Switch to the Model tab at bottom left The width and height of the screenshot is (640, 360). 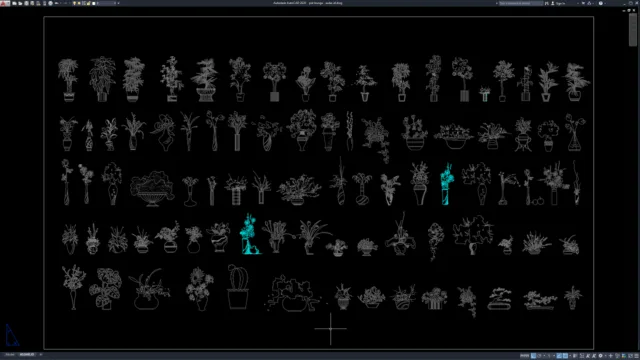coord(10,354)
